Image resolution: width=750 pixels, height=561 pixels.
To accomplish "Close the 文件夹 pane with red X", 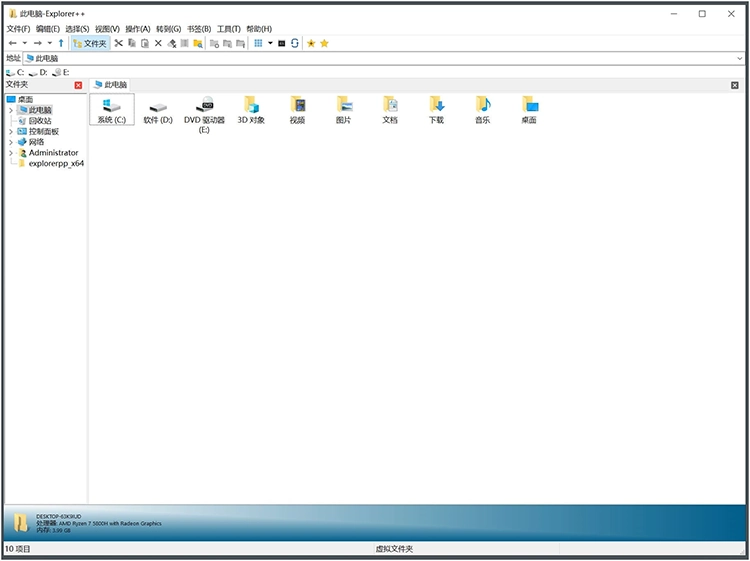I will [78, 85].
